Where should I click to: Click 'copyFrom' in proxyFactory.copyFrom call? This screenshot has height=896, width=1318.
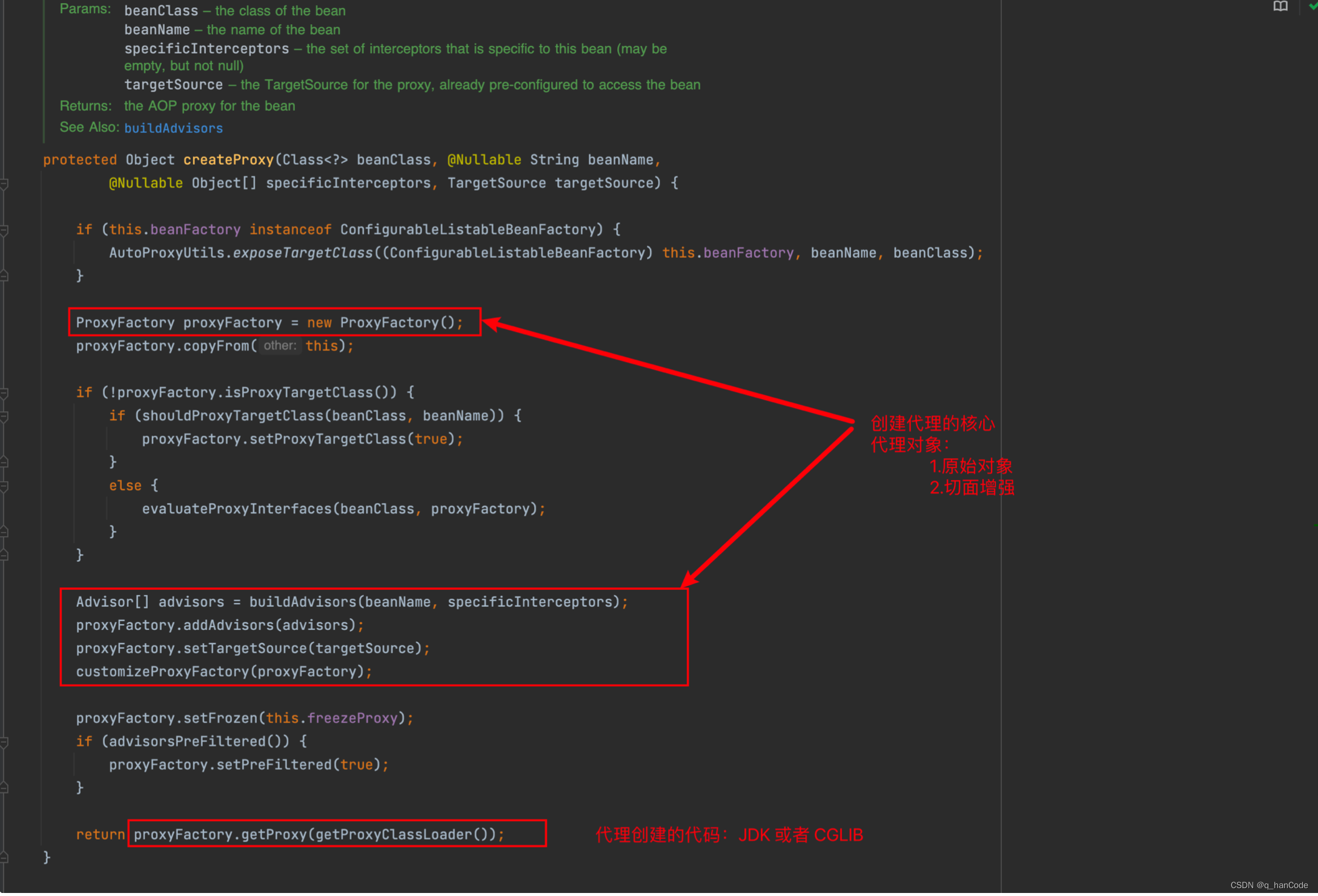click(x=216, y=346)
